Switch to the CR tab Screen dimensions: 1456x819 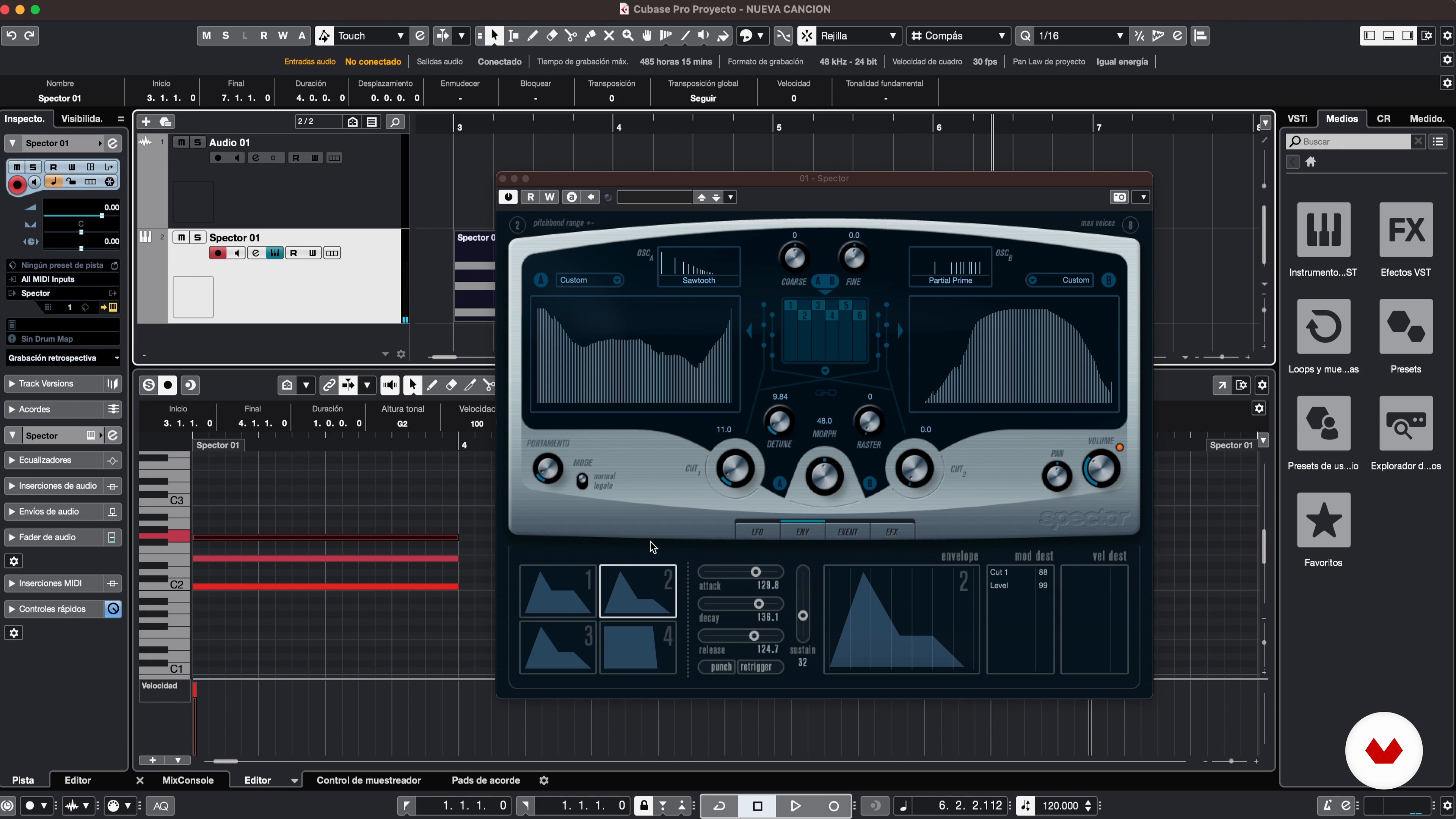(1383, 119)
